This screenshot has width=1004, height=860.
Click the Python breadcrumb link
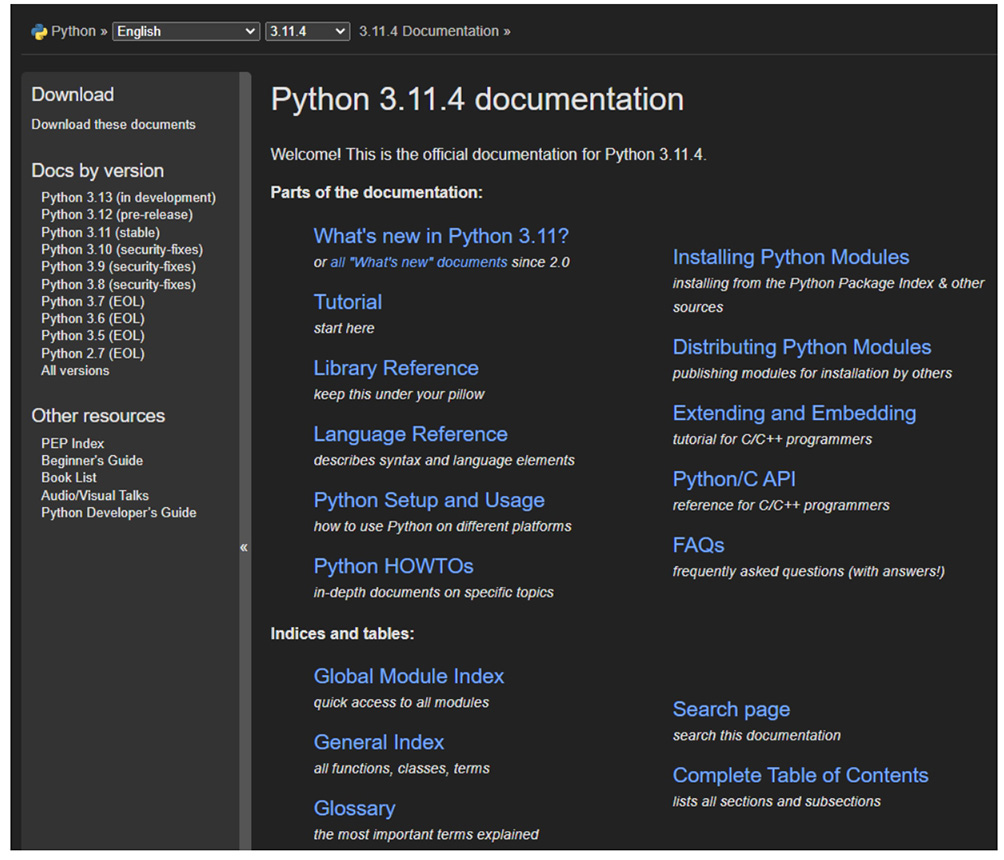coord(74,31)
